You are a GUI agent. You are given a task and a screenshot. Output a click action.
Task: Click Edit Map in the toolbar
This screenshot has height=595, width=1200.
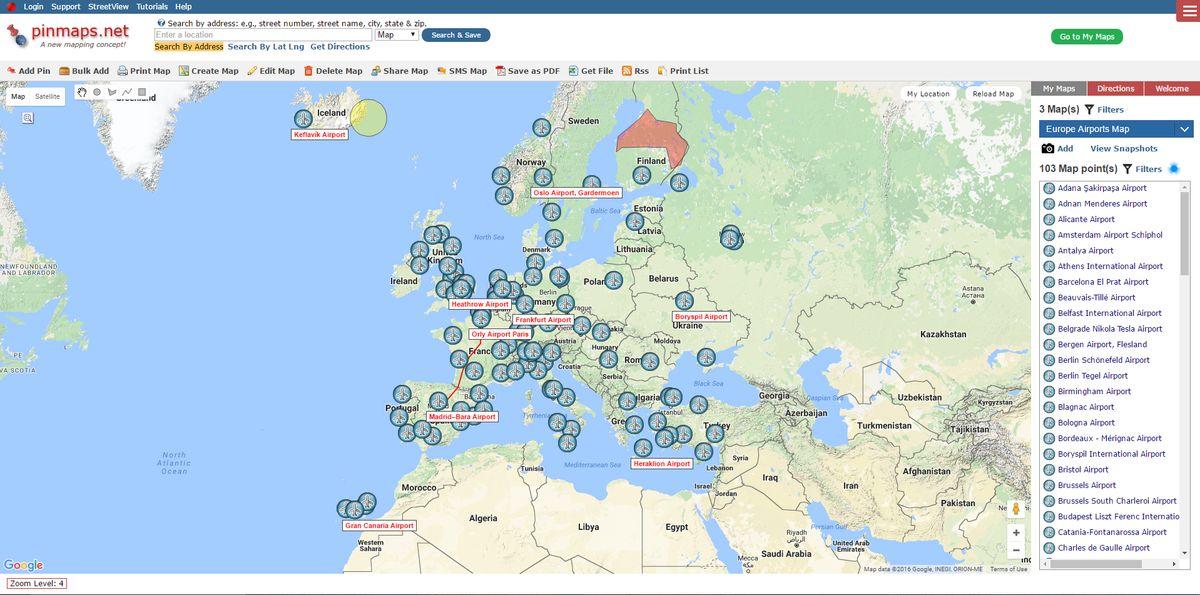(271, 71)
